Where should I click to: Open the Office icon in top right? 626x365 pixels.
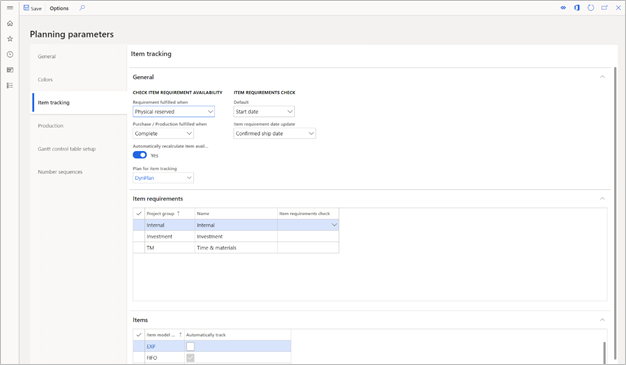577,8
